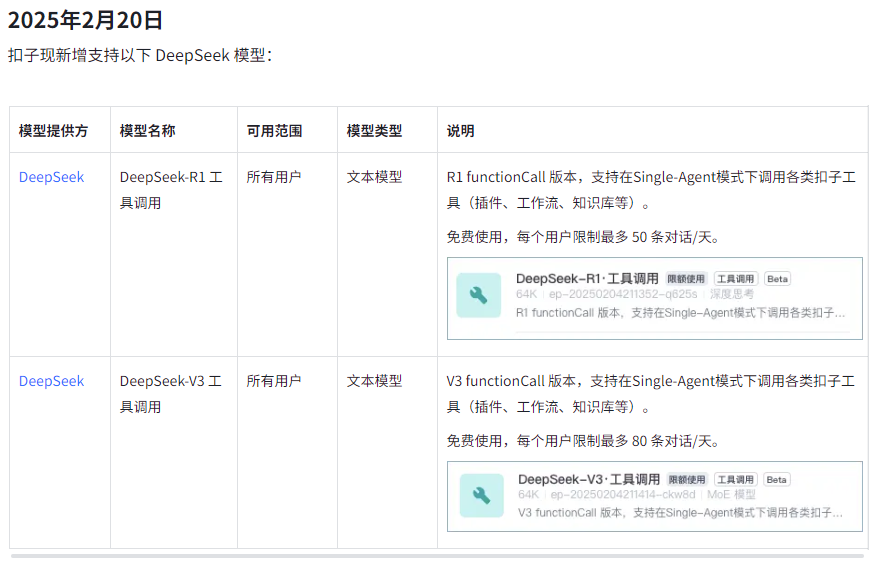
Task: Click the Beta tag on the DeepSeek-V3 card
Action: 776,480
